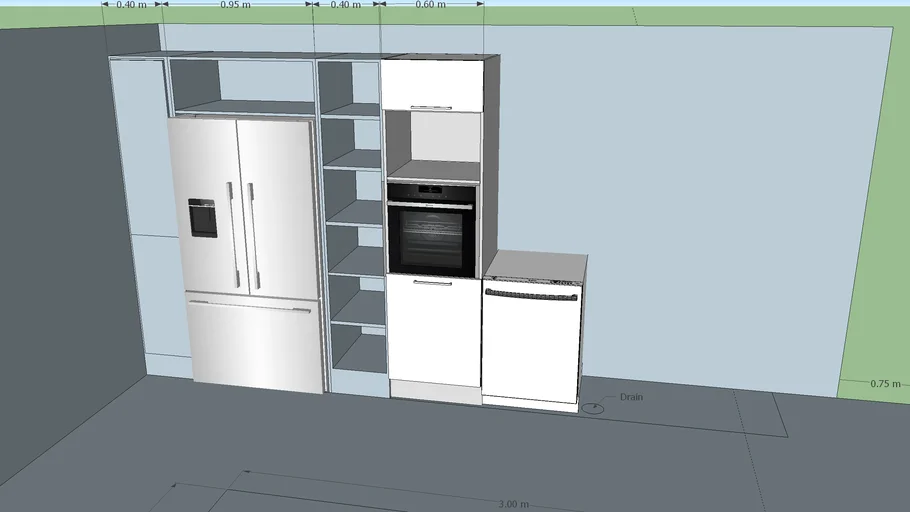Select the worktop above the dishwasher
The width and height of the screenshot is (910, 512).
point(537,265)
